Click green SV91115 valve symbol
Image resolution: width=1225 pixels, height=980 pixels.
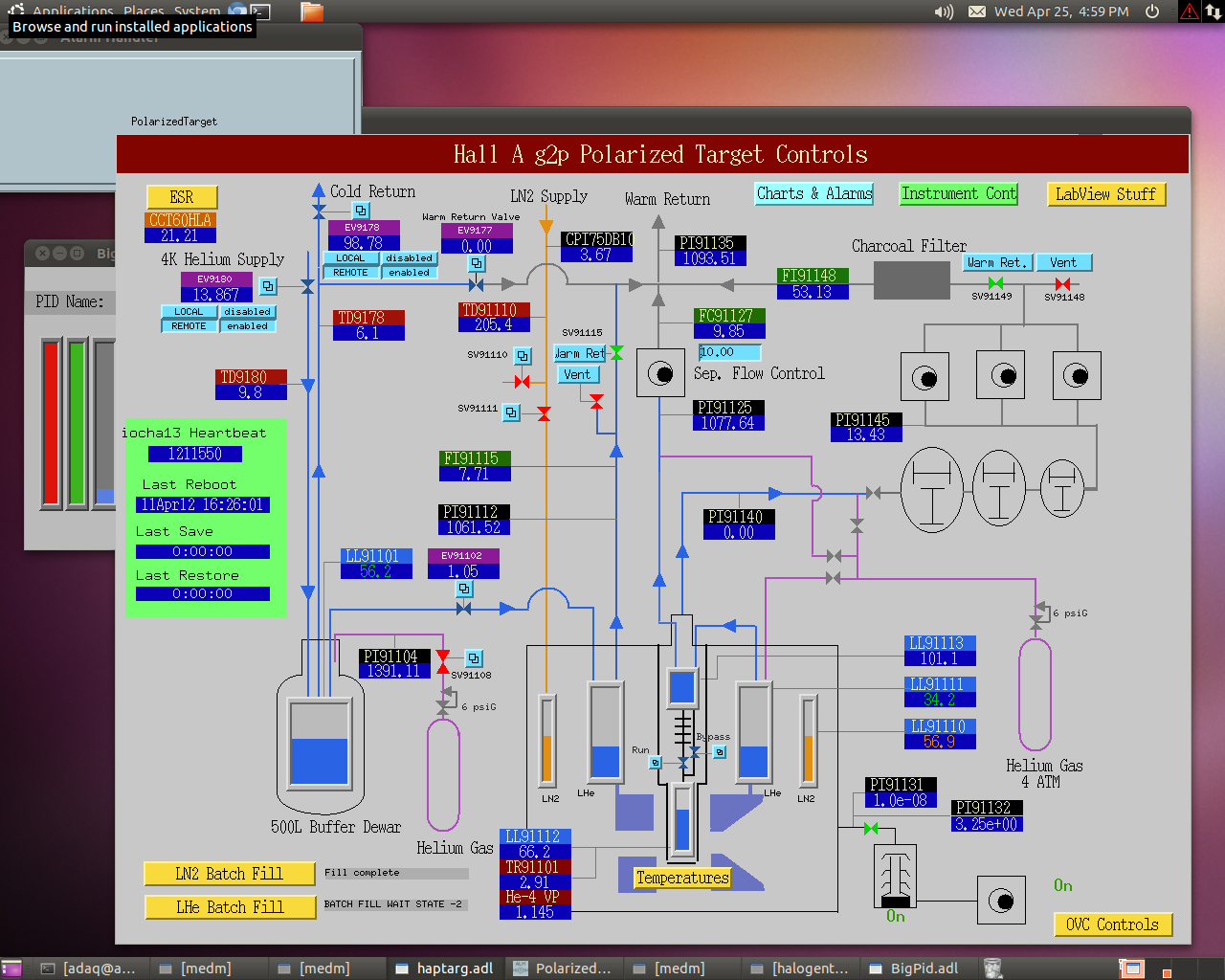(x=616, y=353)
